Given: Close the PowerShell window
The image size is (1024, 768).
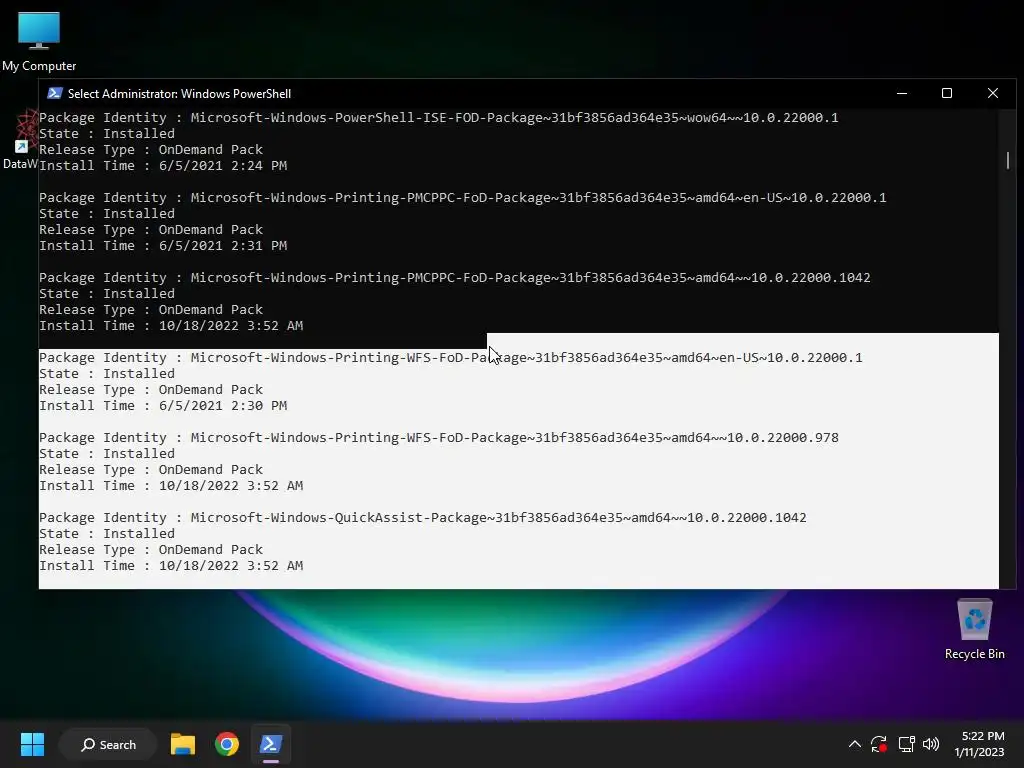Looking at the screenshot, I should point(993,93).
